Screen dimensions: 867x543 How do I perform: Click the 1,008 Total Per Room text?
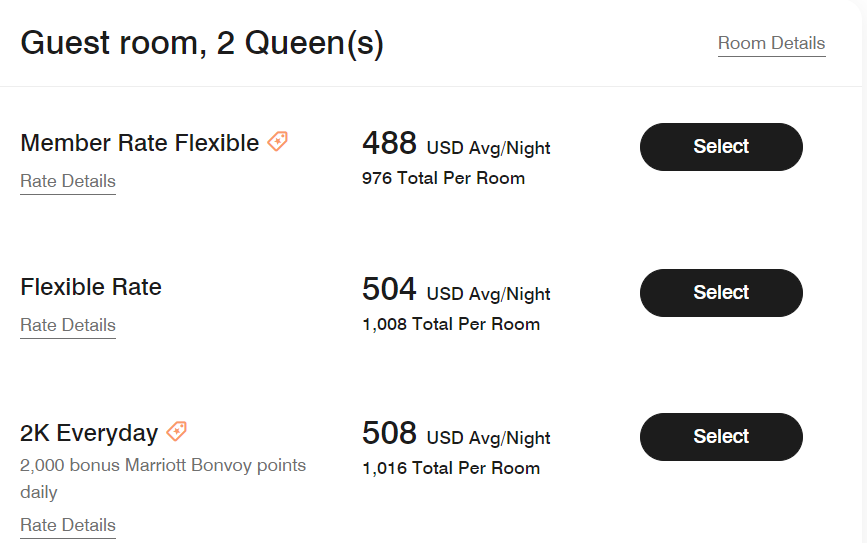450,324
